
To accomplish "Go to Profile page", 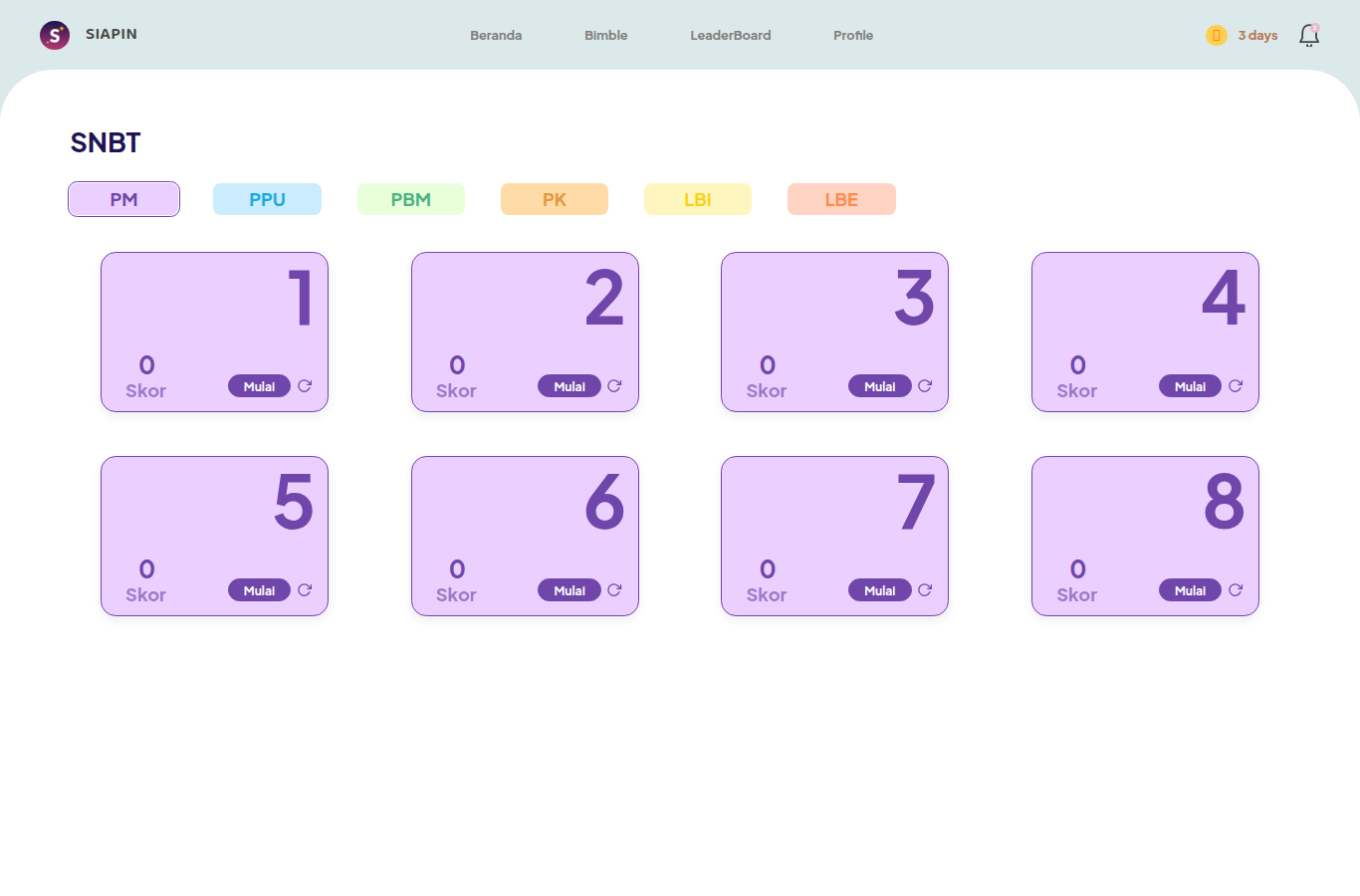I will tap(853, 35).
